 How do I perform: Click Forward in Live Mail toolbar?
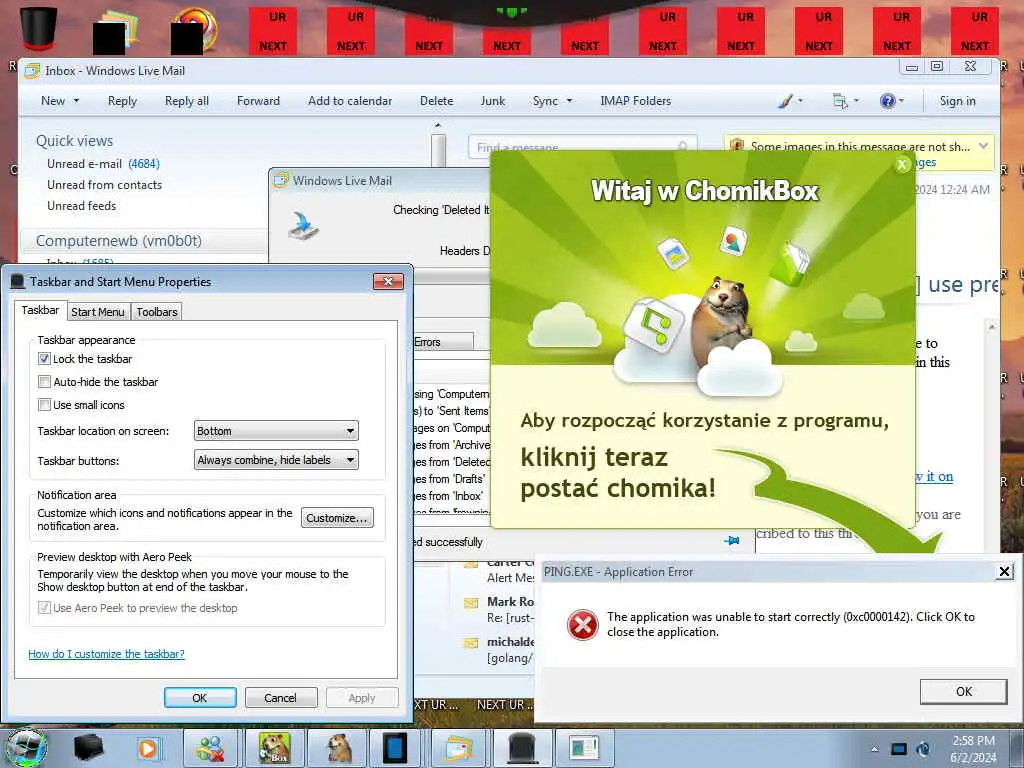(x=259, y=101)
